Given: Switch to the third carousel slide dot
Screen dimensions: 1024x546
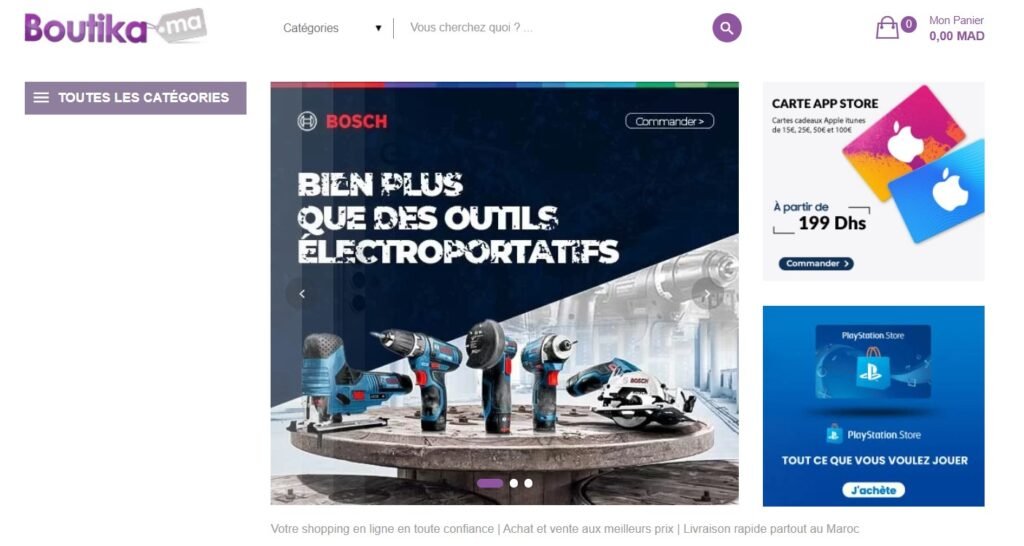Looking at the screenshot, I should point(528,483).
